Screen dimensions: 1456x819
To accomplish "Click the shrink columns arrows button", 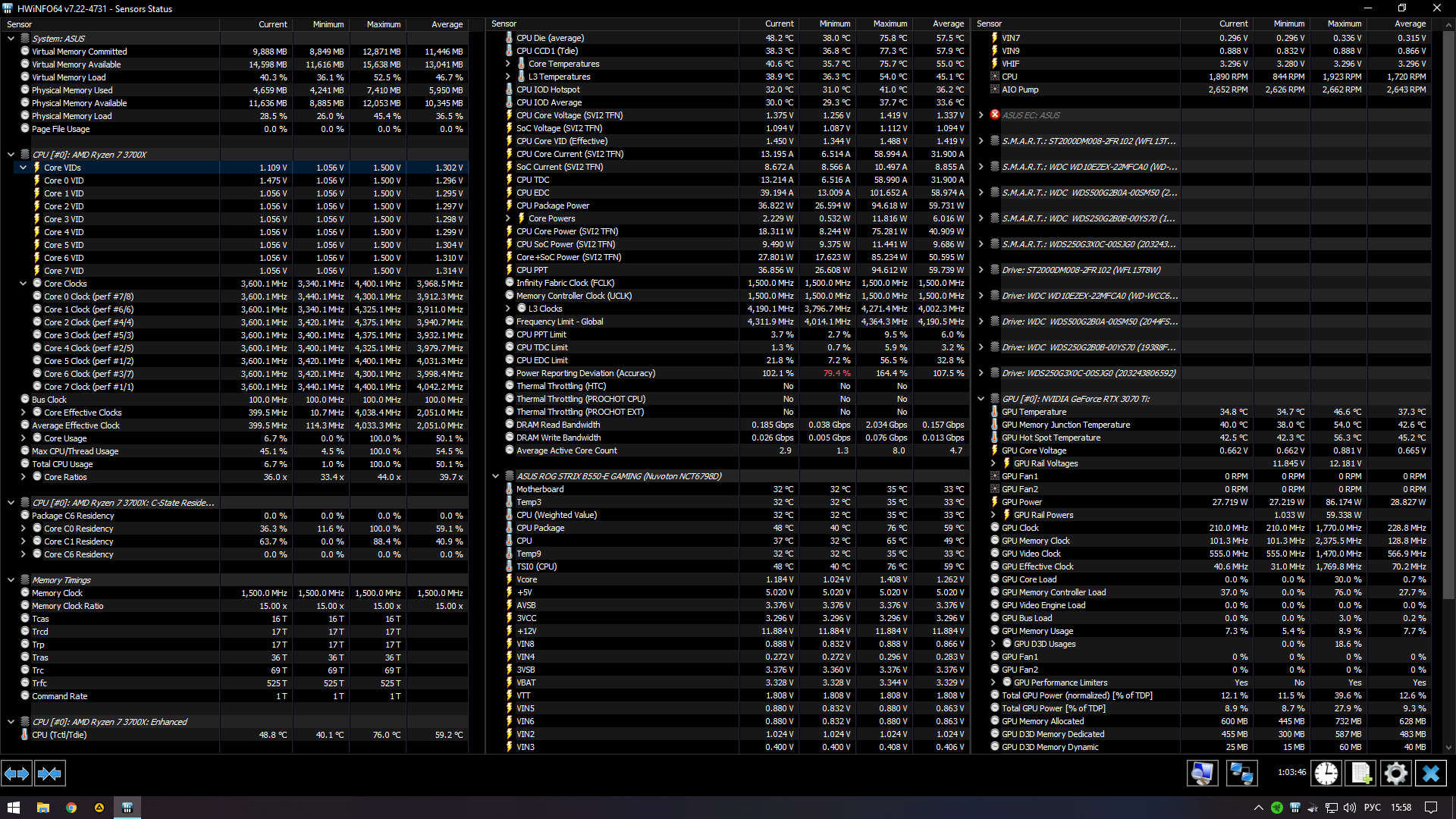I will coord(50,773).
